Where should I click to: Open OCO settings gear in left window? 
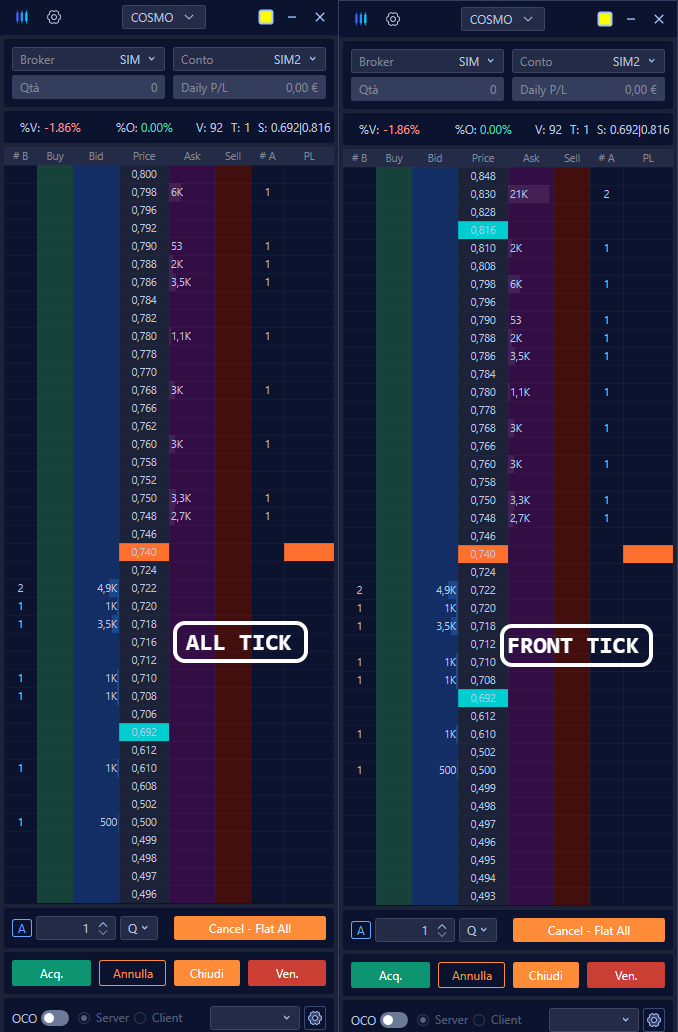[315, 1018]
